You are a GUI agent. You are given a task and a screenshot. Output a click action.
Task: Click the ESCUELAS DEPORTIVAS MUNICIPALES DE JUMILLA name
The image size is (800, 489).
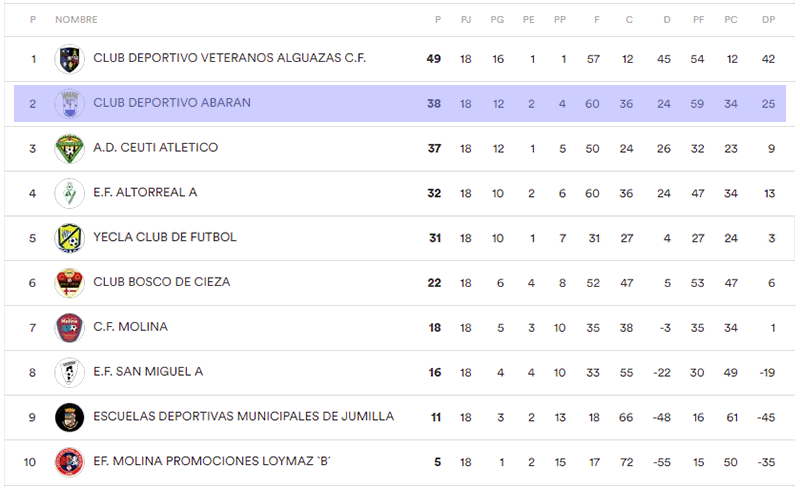[x=243, y=416]
